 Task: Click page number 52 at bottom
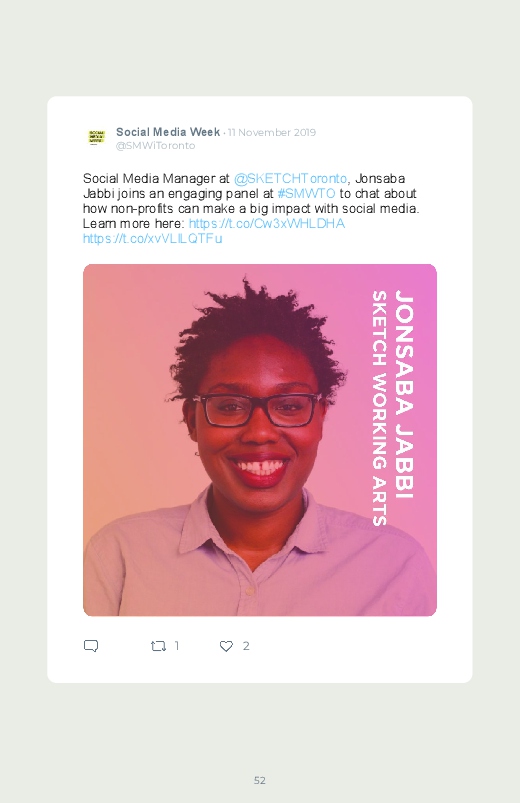tap(260, 780)
